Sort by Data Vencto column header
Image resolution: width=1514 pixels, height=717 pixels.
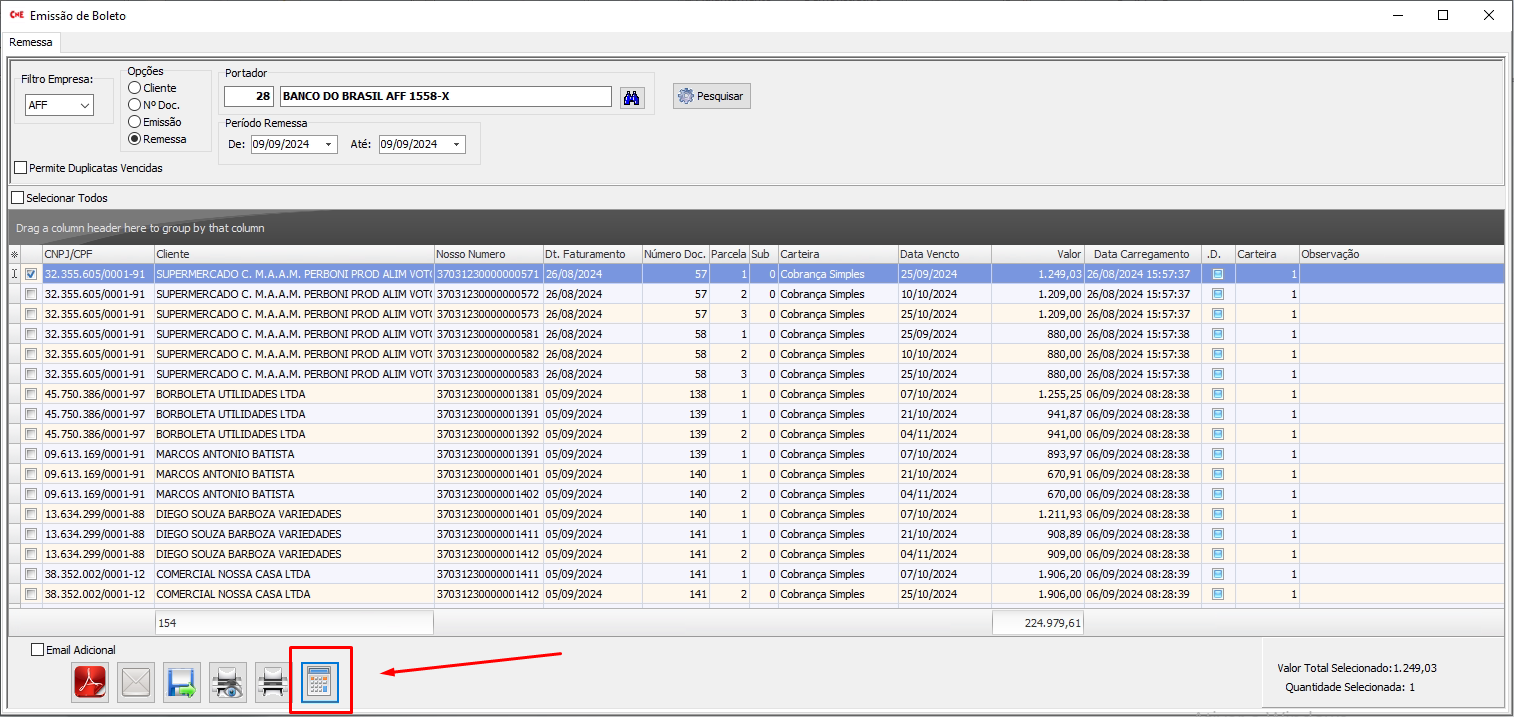click(x=943, y=254)
